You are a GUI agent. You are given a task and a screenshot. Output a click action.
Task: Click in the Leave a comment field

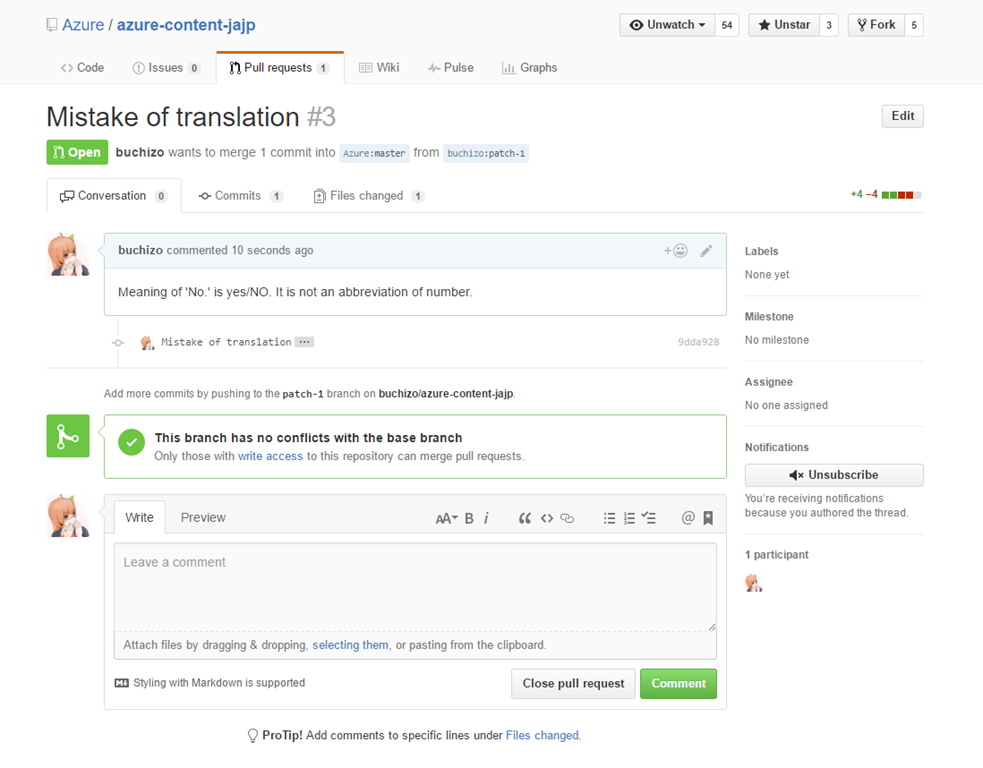click(415, 585)
